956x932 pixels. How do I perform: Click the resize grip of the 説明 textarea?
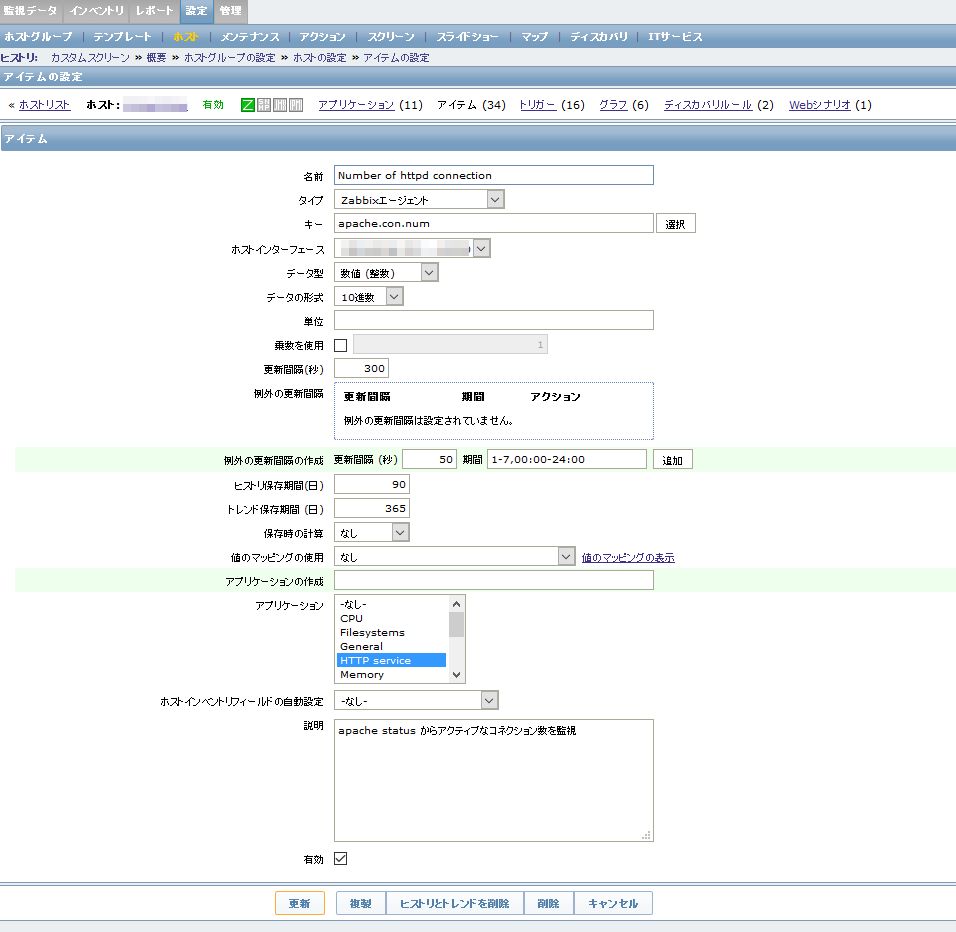pyautogui.click(x=646, y=834)
